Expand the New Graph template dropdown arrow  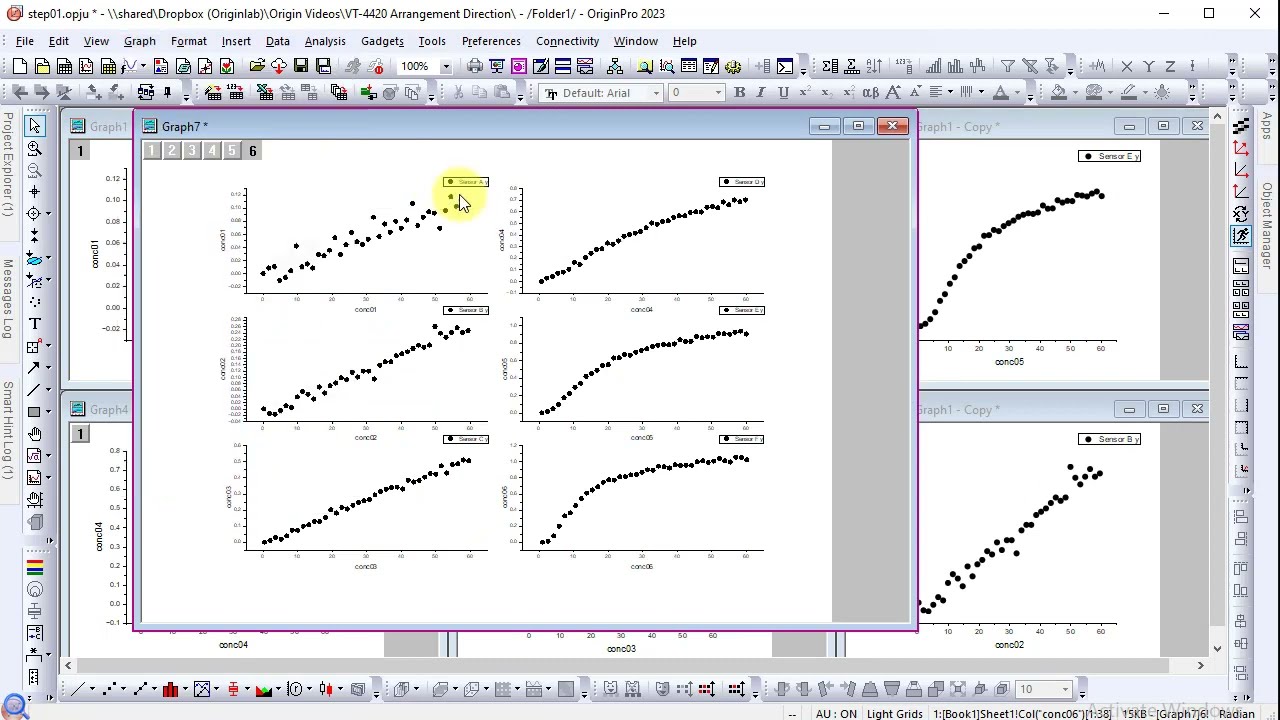pos(144,67)
